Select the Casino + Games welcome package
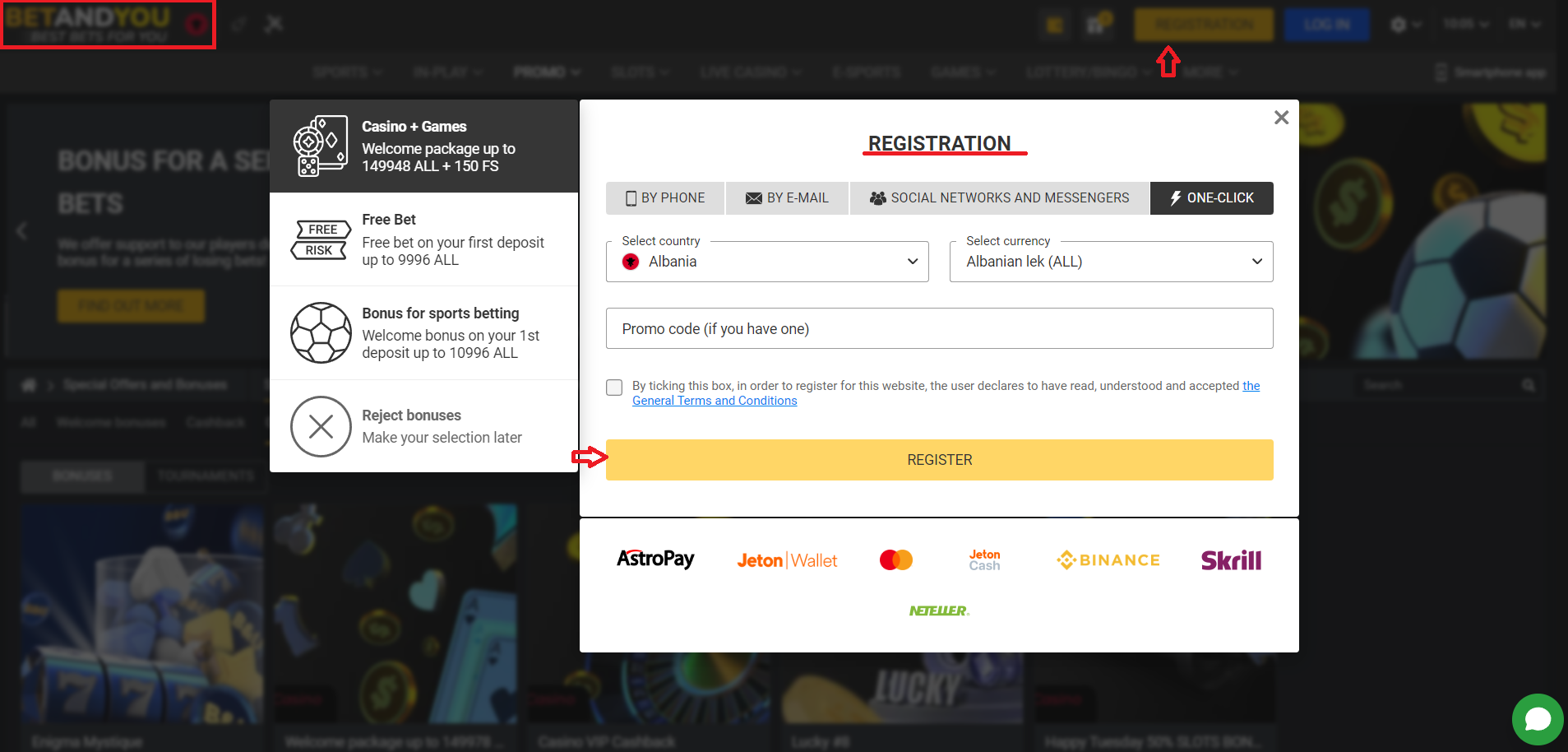This screenshot has width=1568, height=752. point(423,146)
